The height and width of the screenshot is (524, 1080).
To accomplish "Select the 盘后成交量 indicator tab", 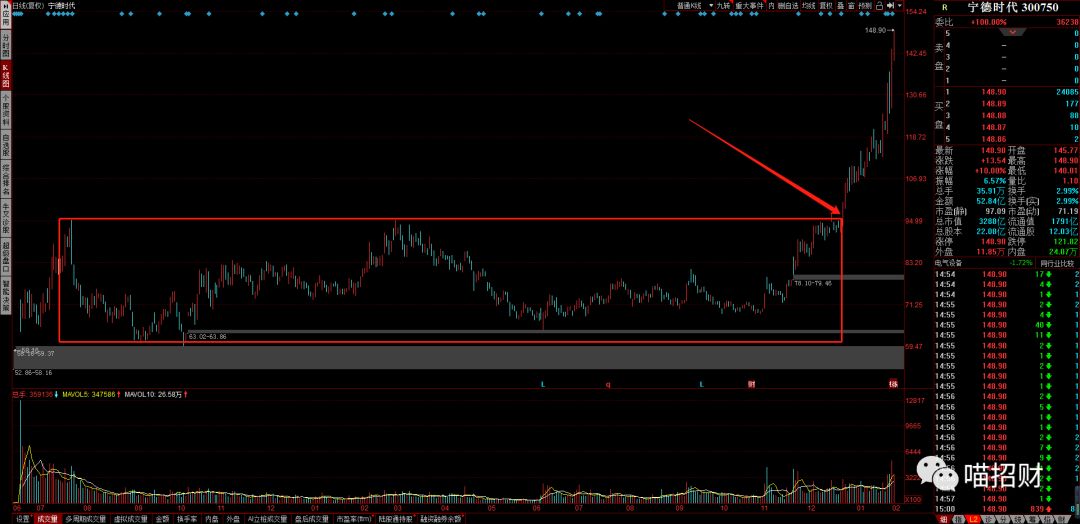I will (x=311, y=518).
